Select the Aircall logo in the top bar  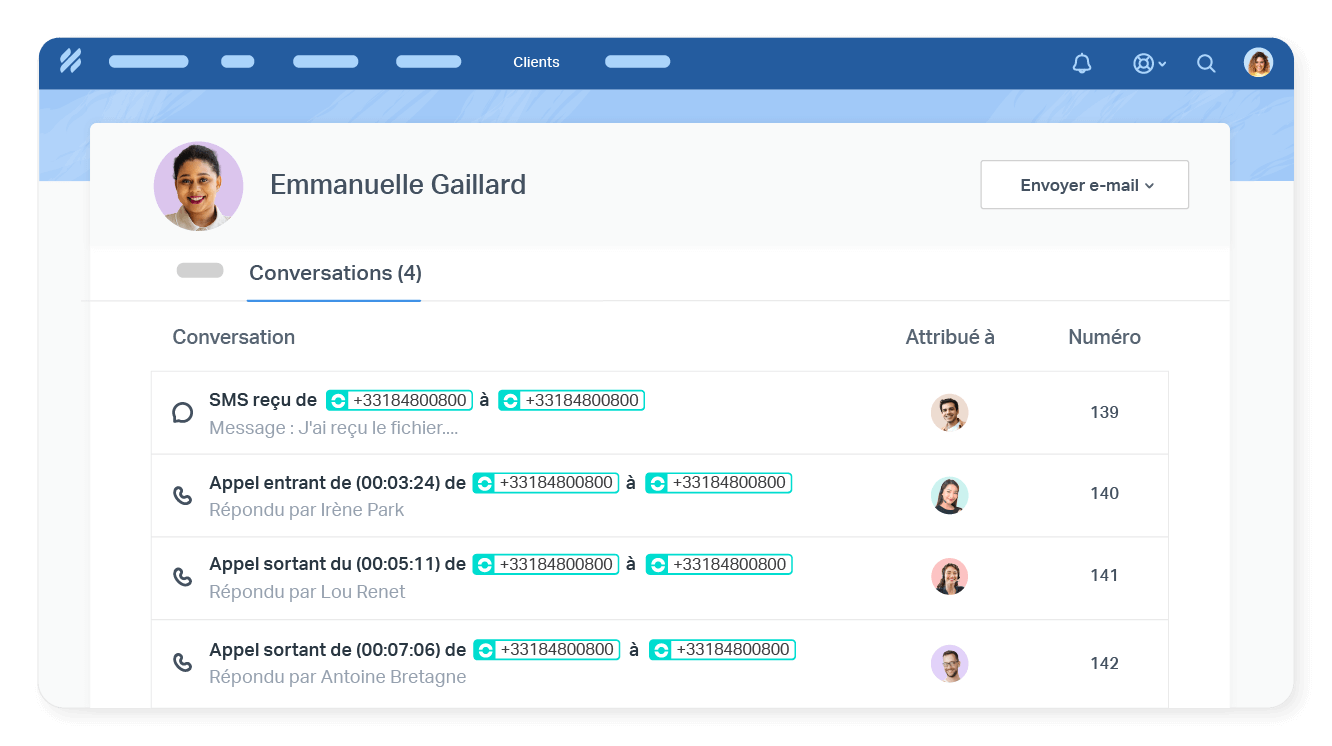(x=70, y=61)
